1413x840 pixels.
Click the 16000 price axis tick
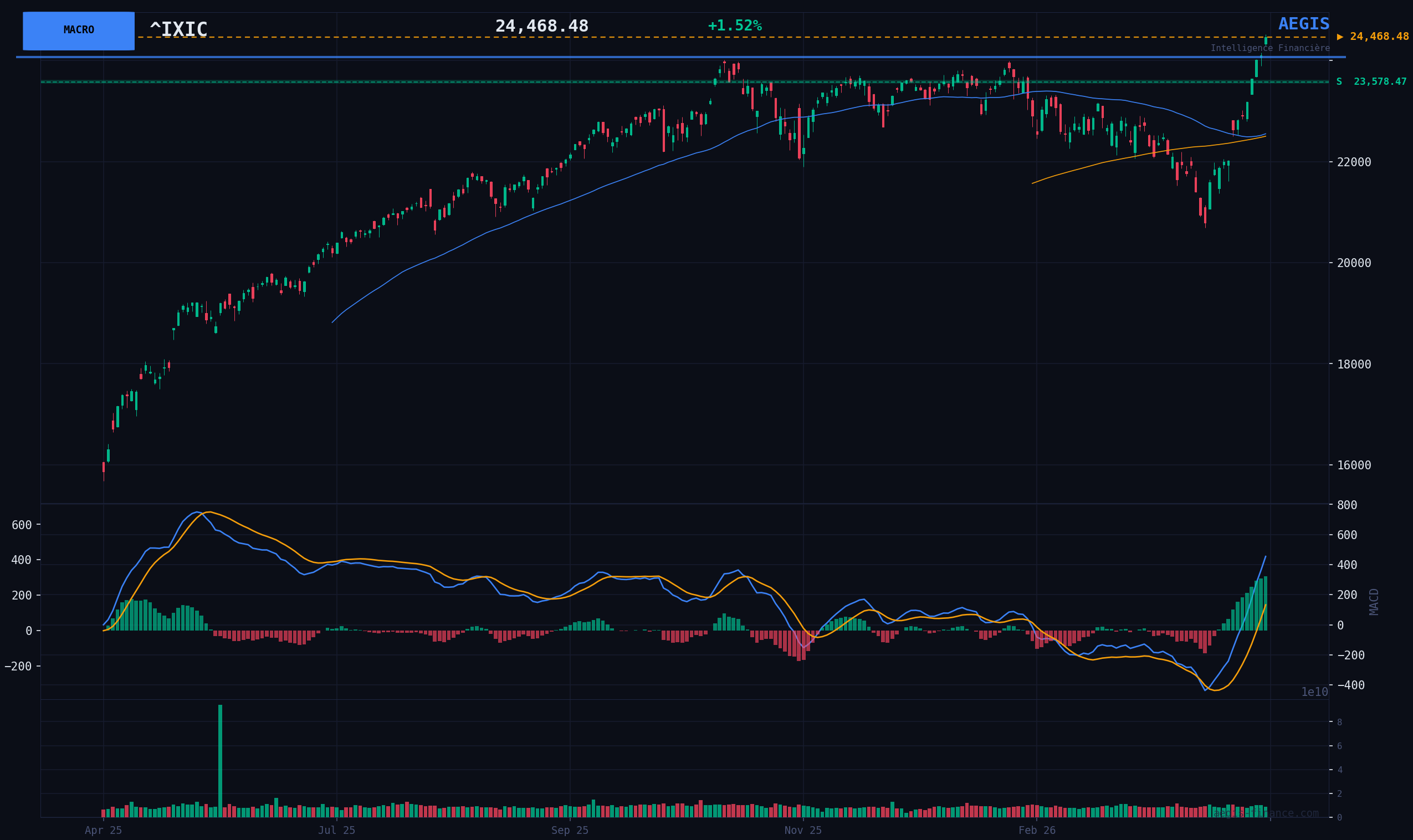pyautogui.click(x=1354, y=465)
